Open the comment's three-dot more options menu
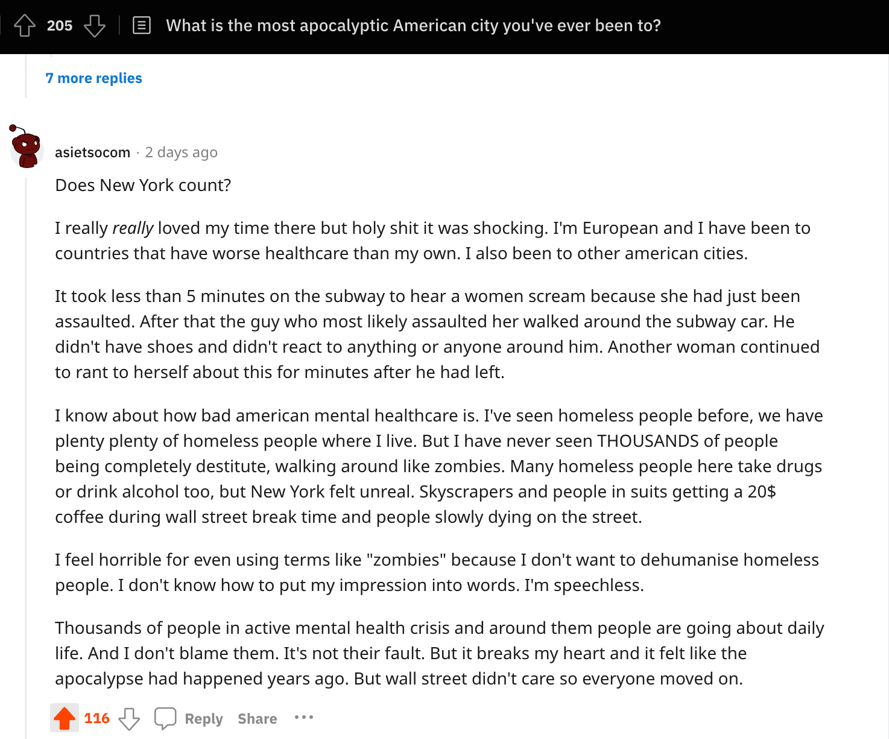The width and height of the screenshot is (889, 739). [304, 717]
